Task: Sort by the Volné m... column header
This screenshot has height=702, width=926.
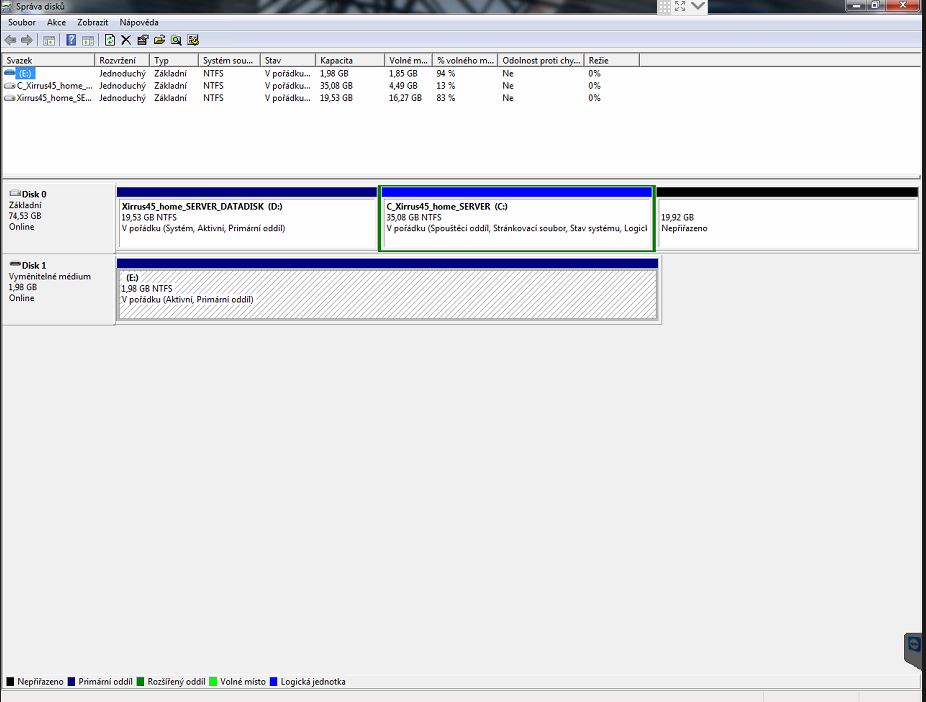Action: (408, 60)
